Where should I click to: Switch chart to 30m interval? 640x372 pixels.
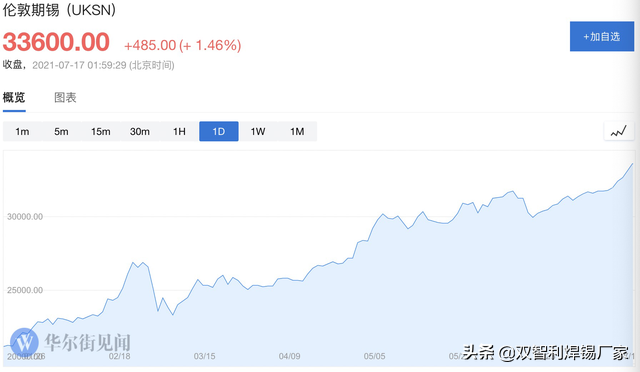[140, 131]
